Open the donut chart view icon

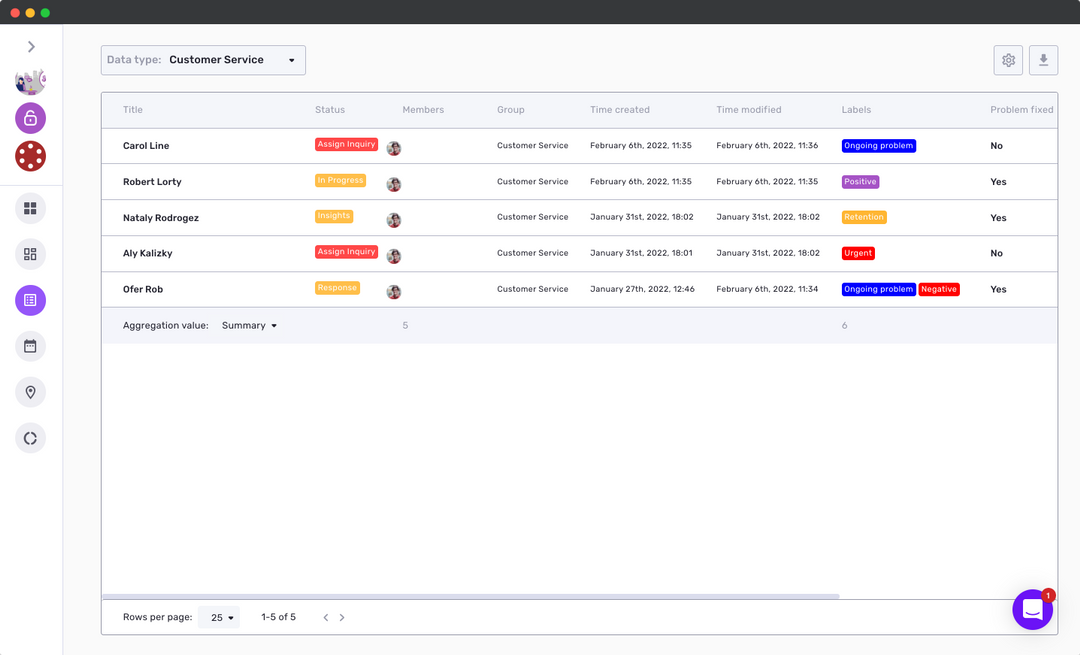point(30,438)
